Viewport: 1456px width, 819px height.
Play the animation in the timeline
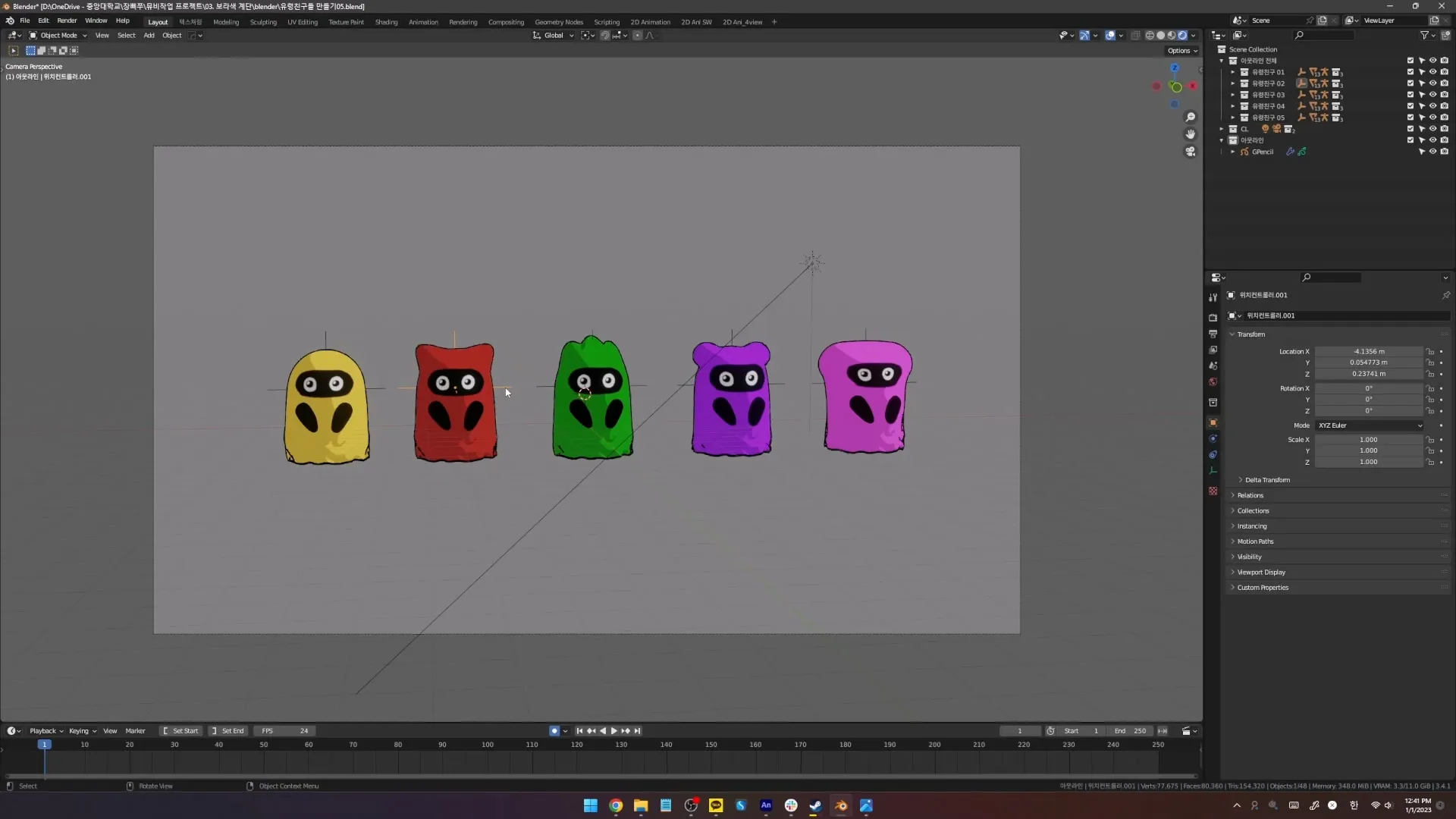click(x=614, y=731)
